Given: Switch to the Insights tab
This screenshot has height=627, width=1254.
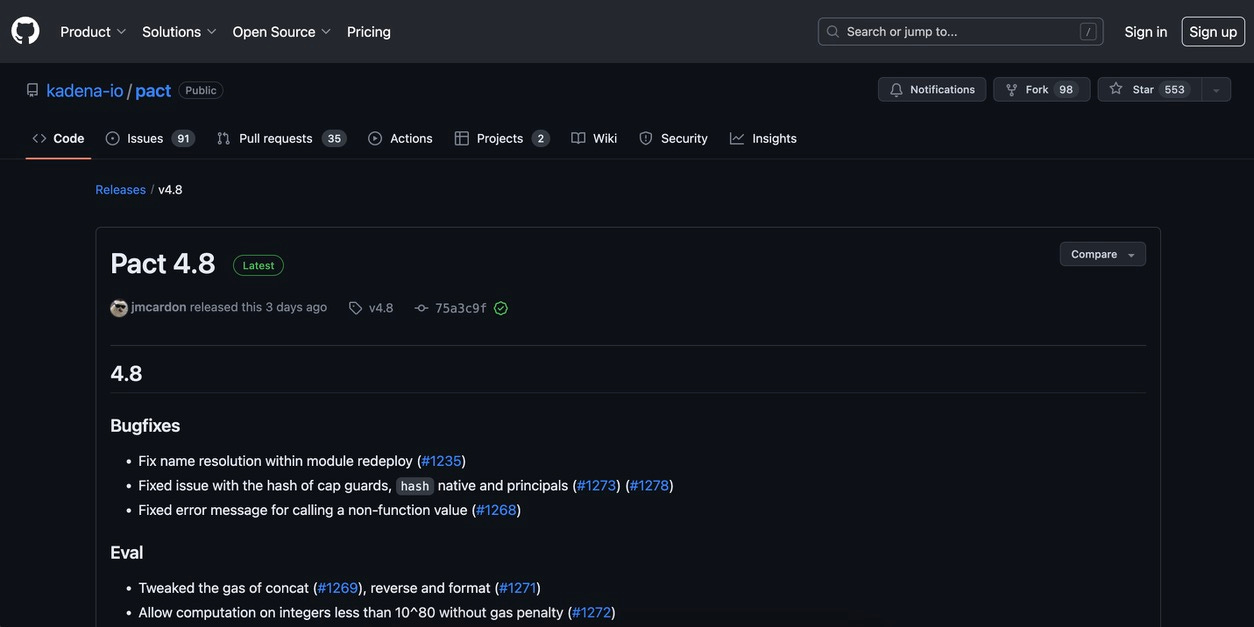Looking at the screenshot, I should 763,139.
